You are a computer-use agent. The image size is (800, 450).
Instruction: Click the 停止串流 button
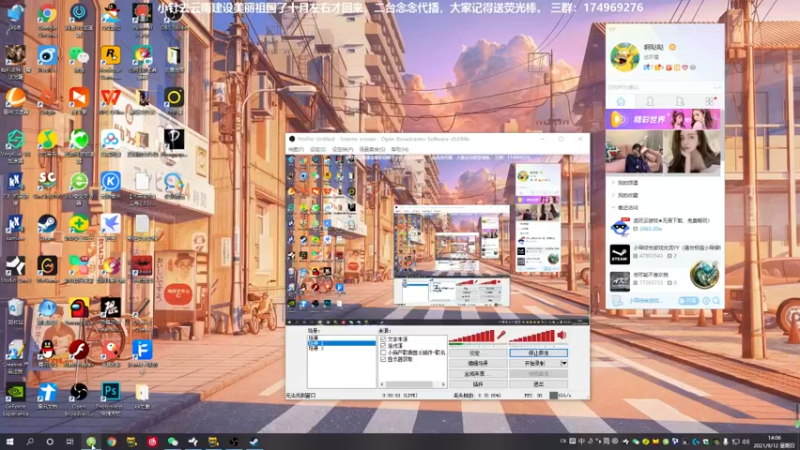pyautogui.click(x=538, y=353)
